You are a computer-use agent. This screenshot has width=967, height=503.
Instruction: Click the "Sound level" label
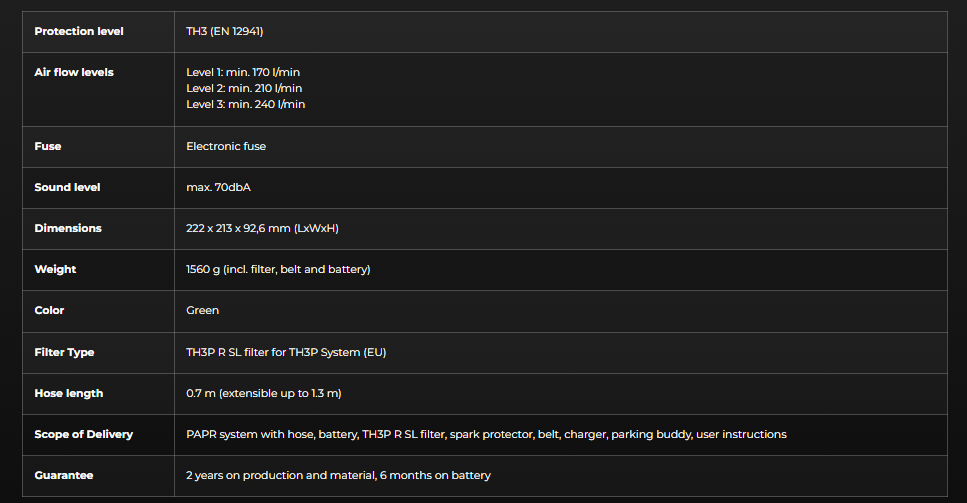[67, 187]
